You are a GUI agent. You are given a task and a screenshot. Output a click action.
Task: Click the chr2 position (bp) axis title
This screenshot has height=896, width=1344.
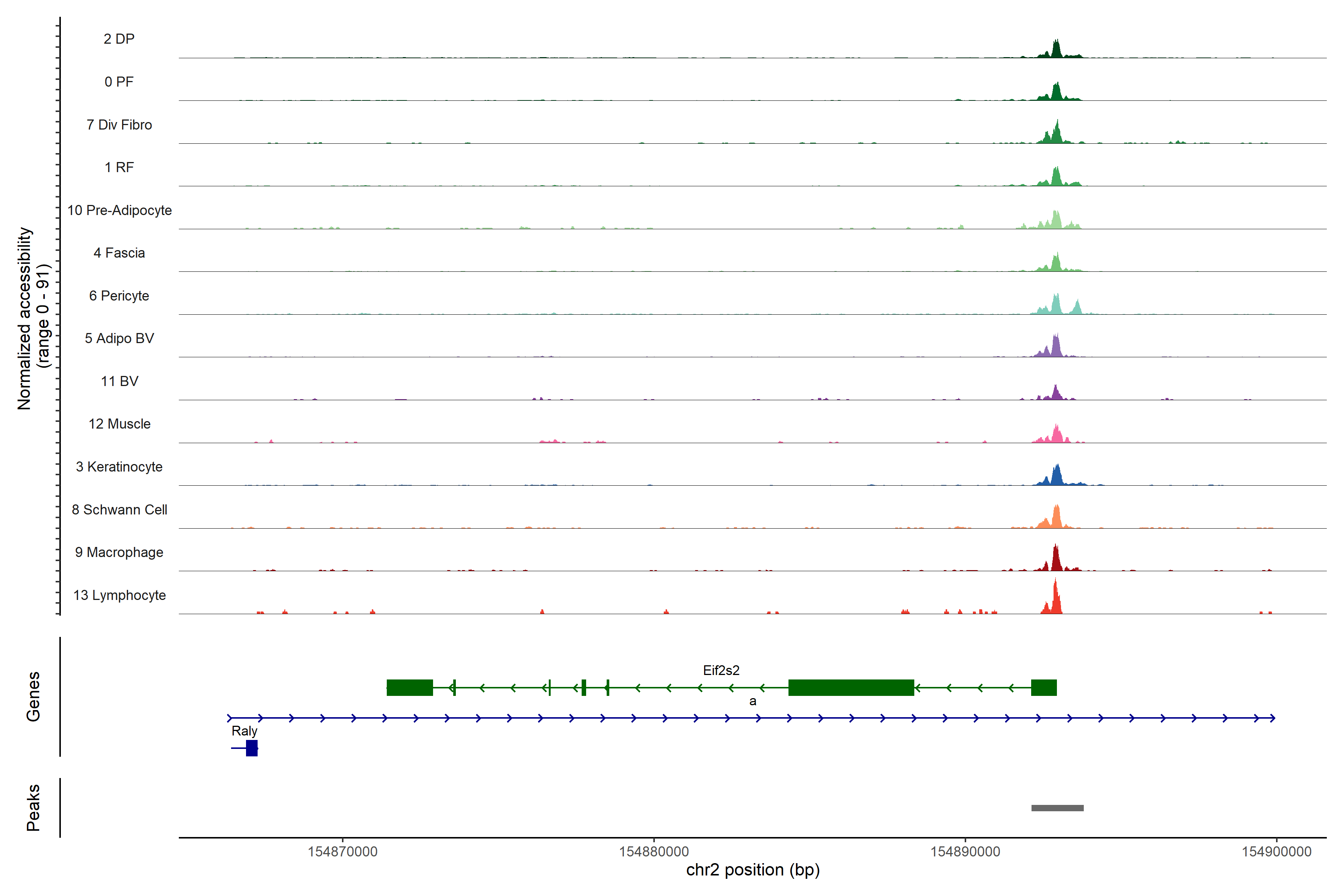coord(753,870)
